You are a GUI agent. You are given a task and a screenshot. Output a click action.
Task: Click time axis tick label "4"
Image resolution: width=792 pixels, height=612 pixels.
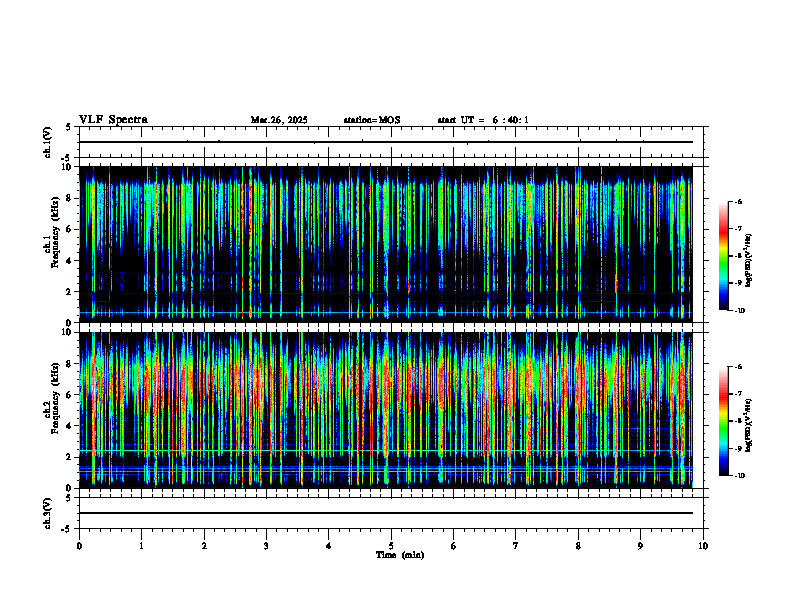tap(328, 546)
